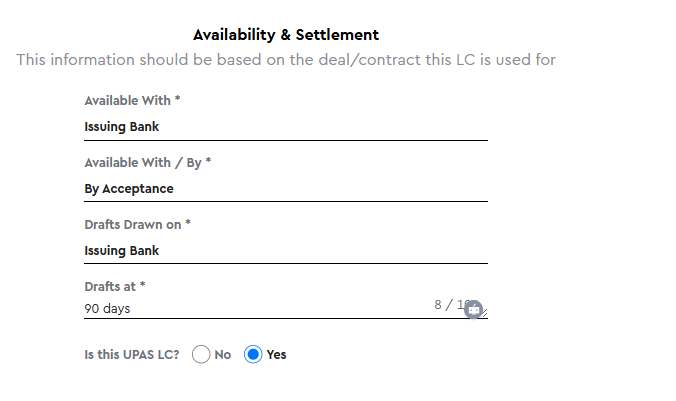Click the subtitle about the deal/contract information
The image size is (676, 401).
286,60
